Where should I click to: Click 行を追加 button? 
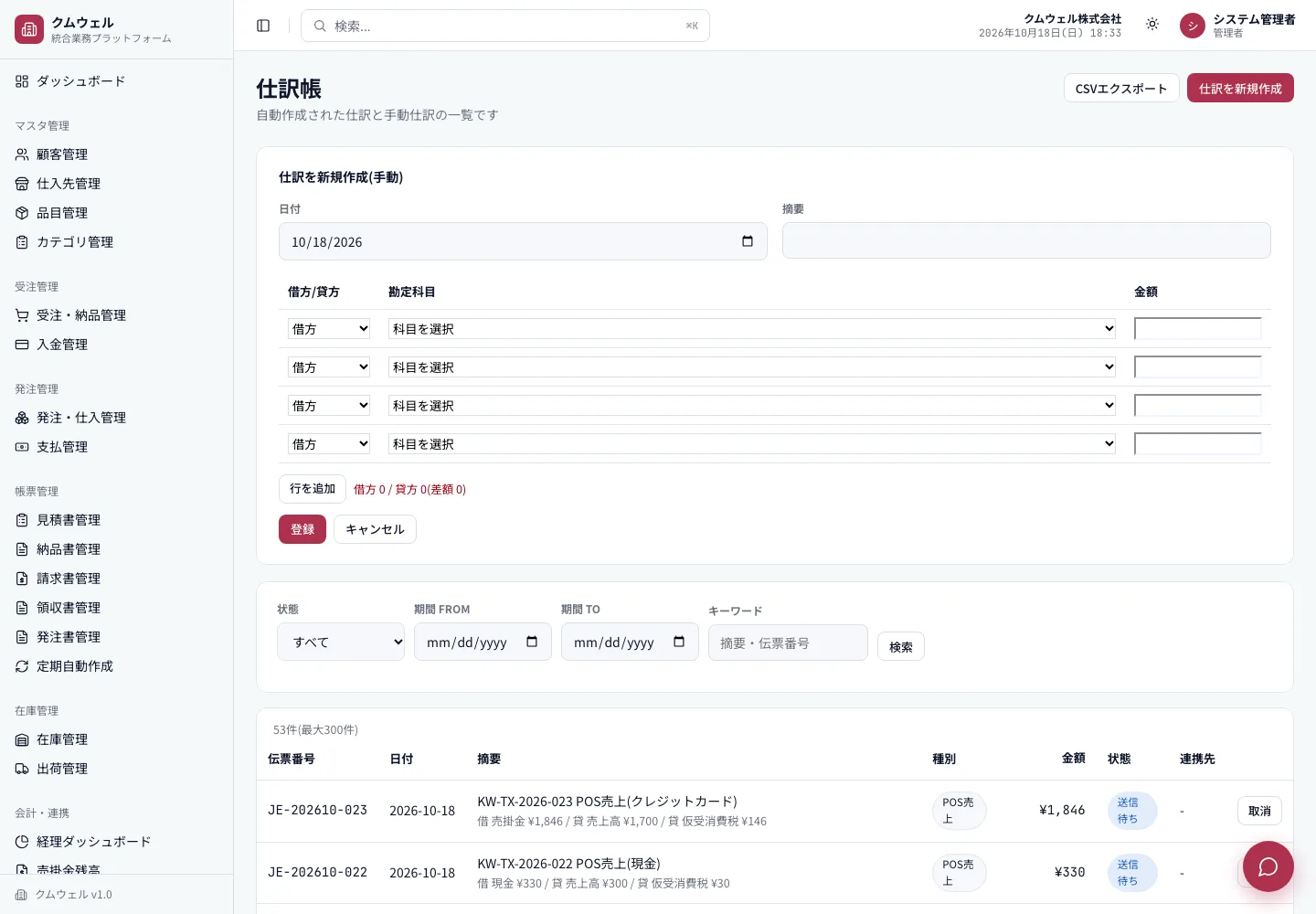point(313,489)
